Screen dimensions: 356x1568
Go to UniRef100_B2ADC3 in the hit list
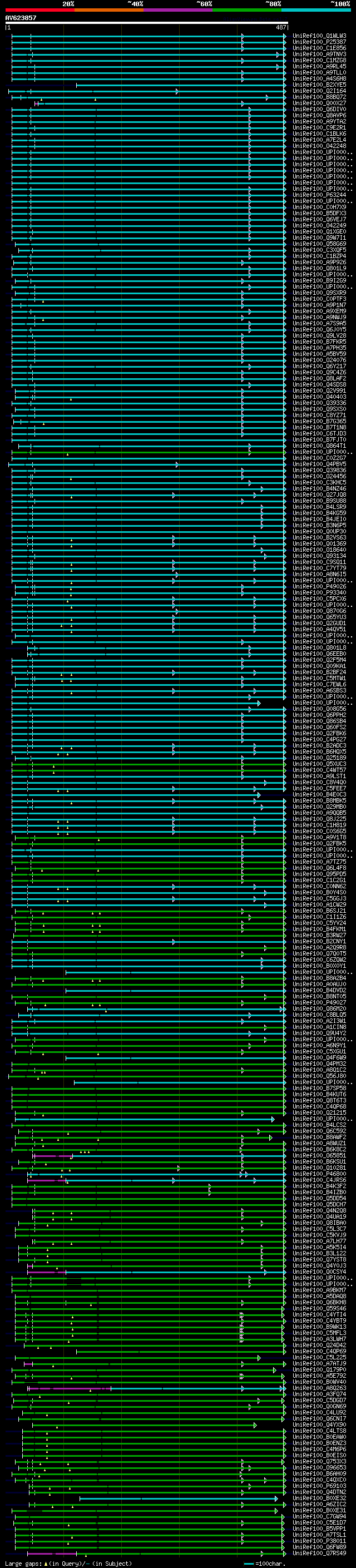coord(319,745)
